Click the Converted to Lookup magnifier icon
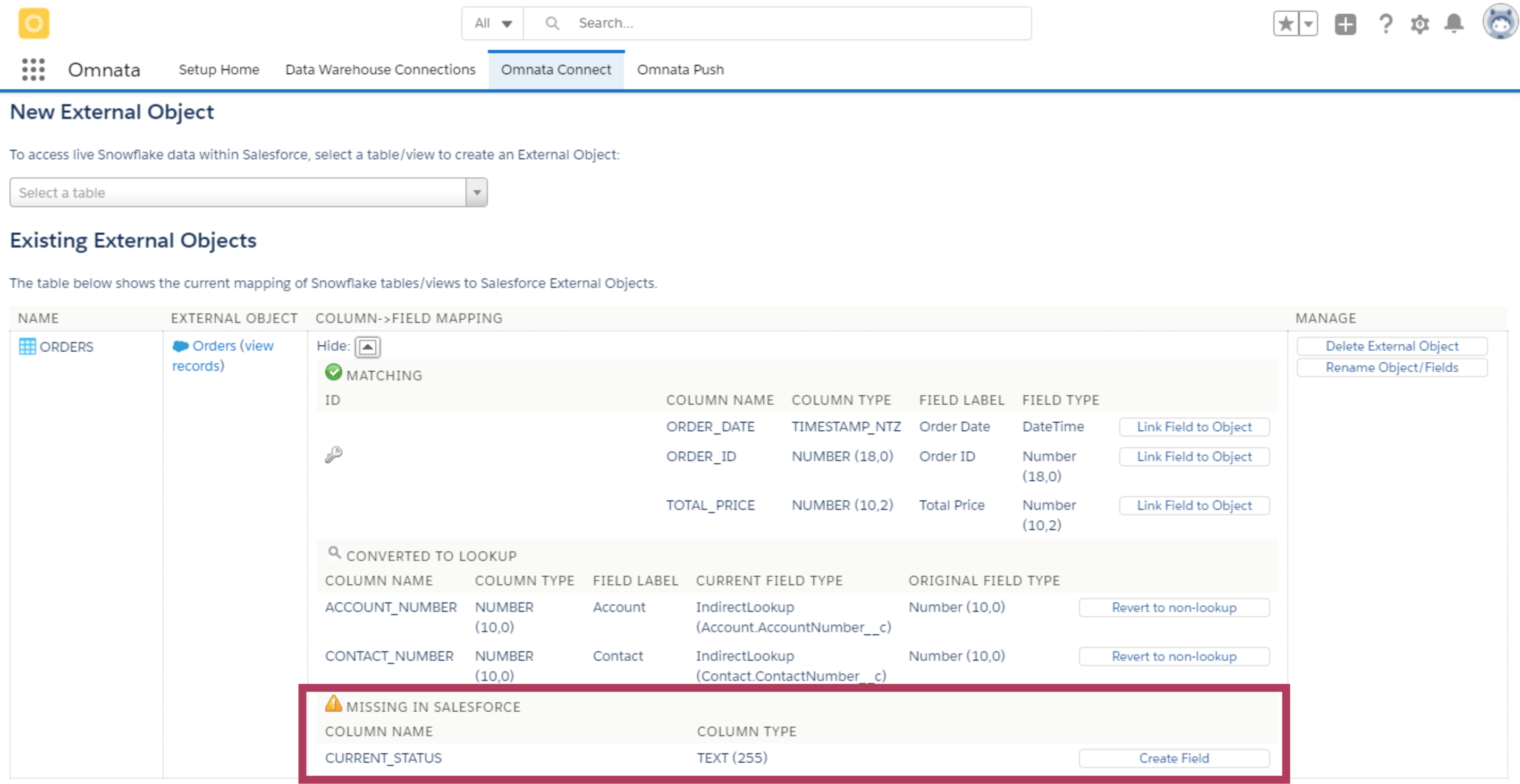 click(x=334, y=552)
